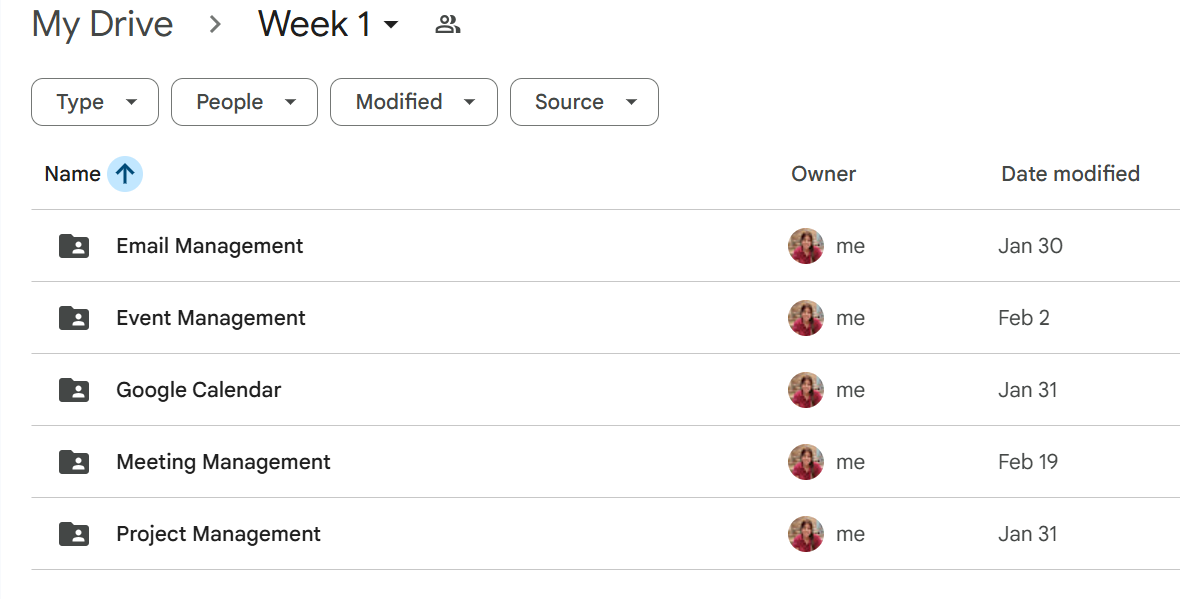The height and width of the screenshot is (599, 1180).
Task: Select the Meeting Management folder name
Action: coord(223,462)
